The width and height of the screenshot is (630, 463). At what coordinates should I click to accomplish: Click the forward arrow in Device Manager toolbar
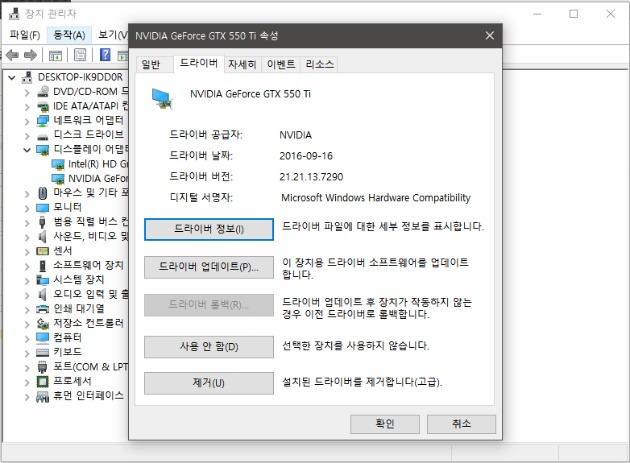point(31,55)
